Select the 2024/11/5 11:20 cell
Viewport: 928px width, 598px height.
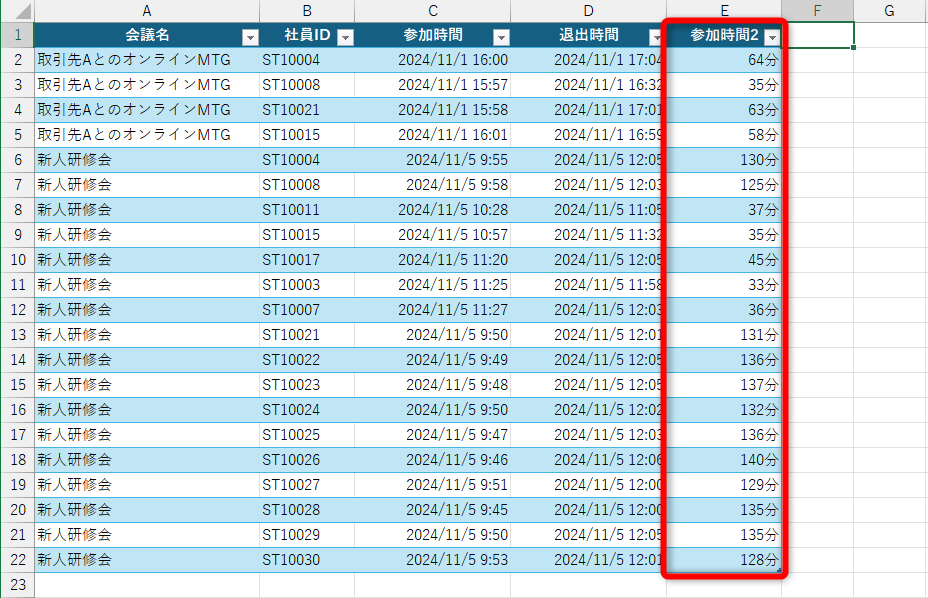(x=433, y=260)
